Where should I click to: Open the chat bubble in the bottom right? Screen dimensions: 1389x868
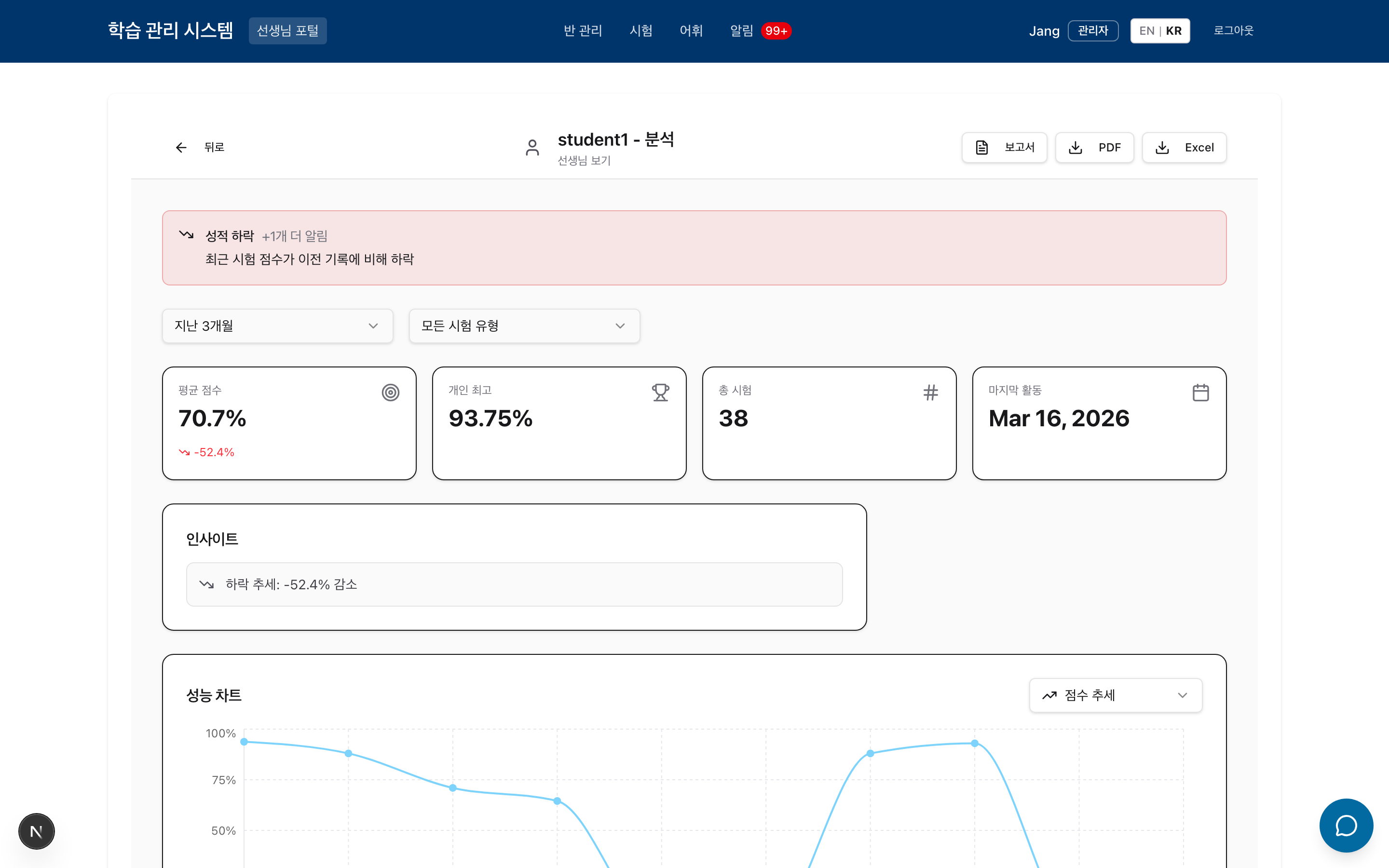[x=1346, y=826]
